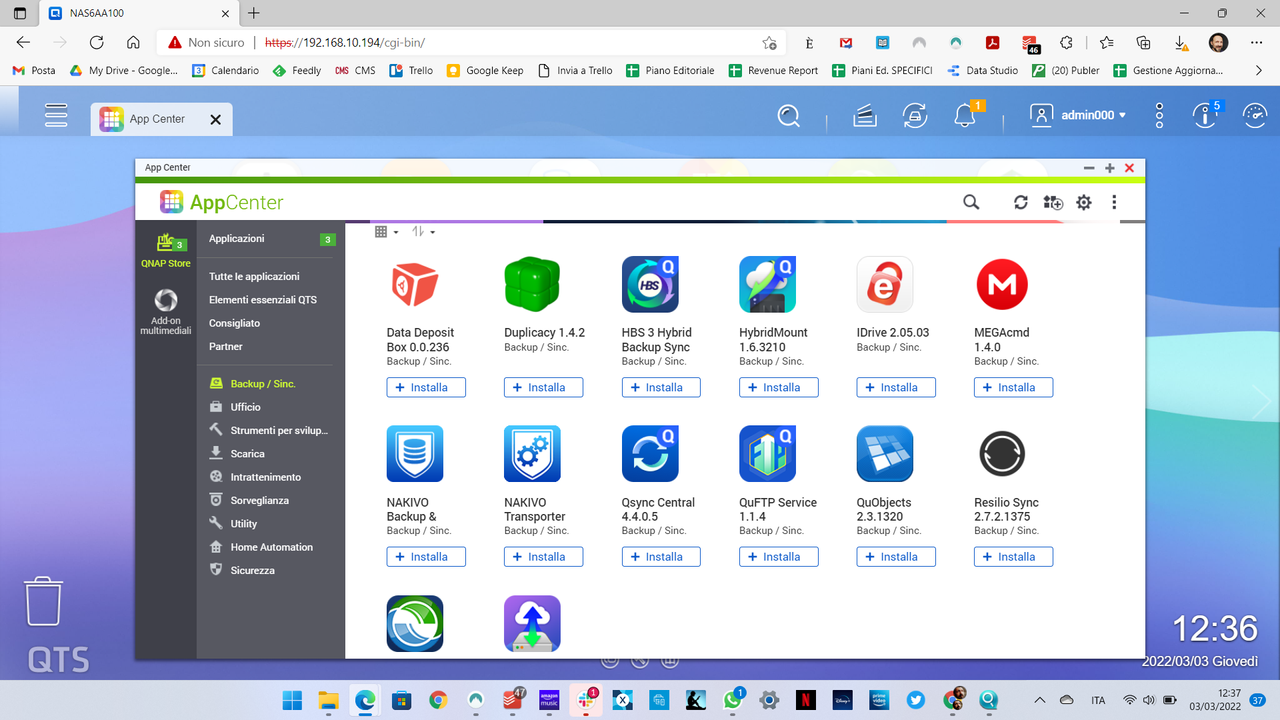The image size is (1280, 720).
Task: Show QTS background tasks icon
Action: pos(865,116)
